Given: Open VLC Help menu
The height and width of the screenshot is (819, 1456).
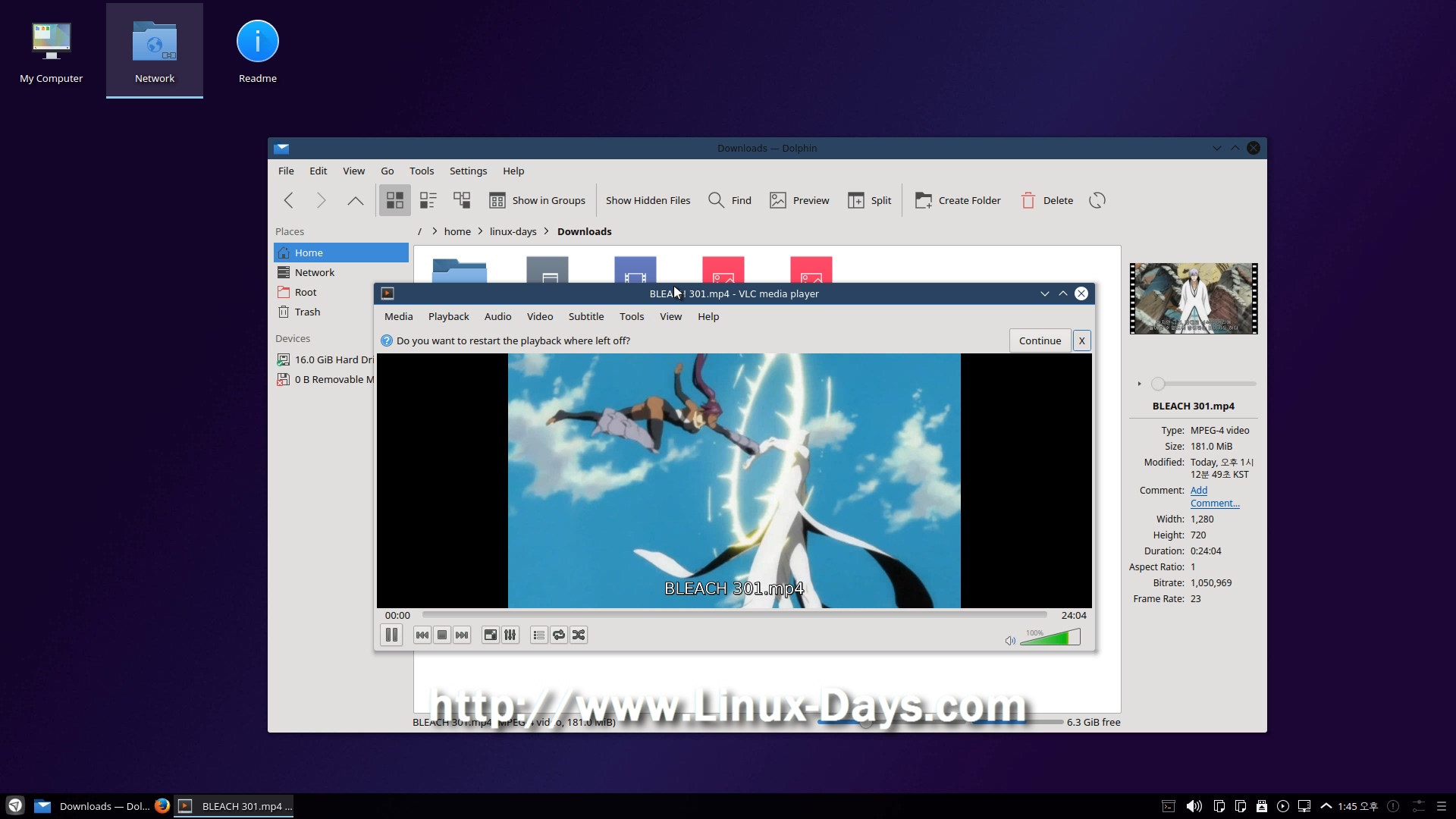Looking at the screenshot, I should [708, 317].
